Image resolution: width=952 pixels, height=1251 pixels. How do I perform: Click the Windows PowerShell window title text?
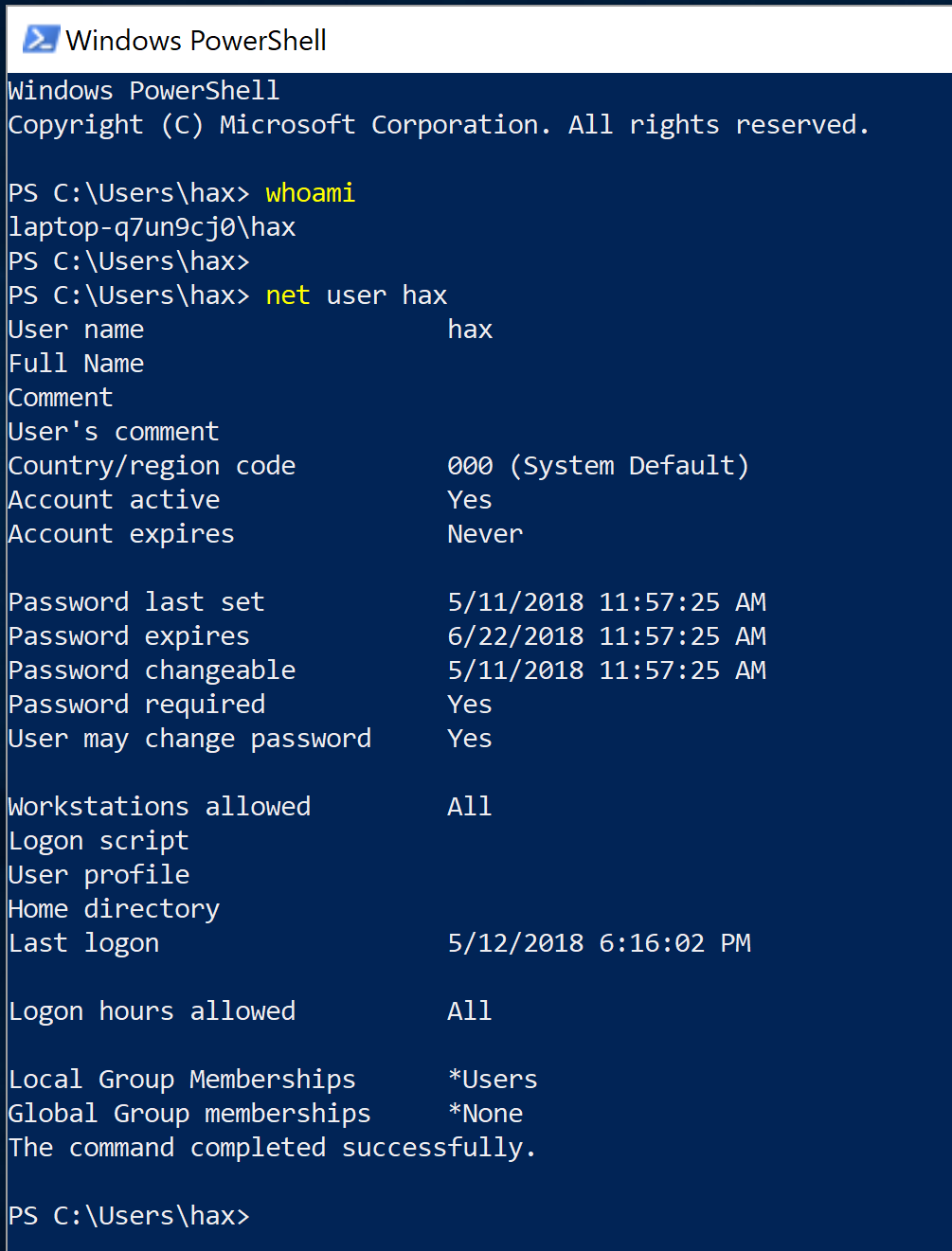(196, 40)
